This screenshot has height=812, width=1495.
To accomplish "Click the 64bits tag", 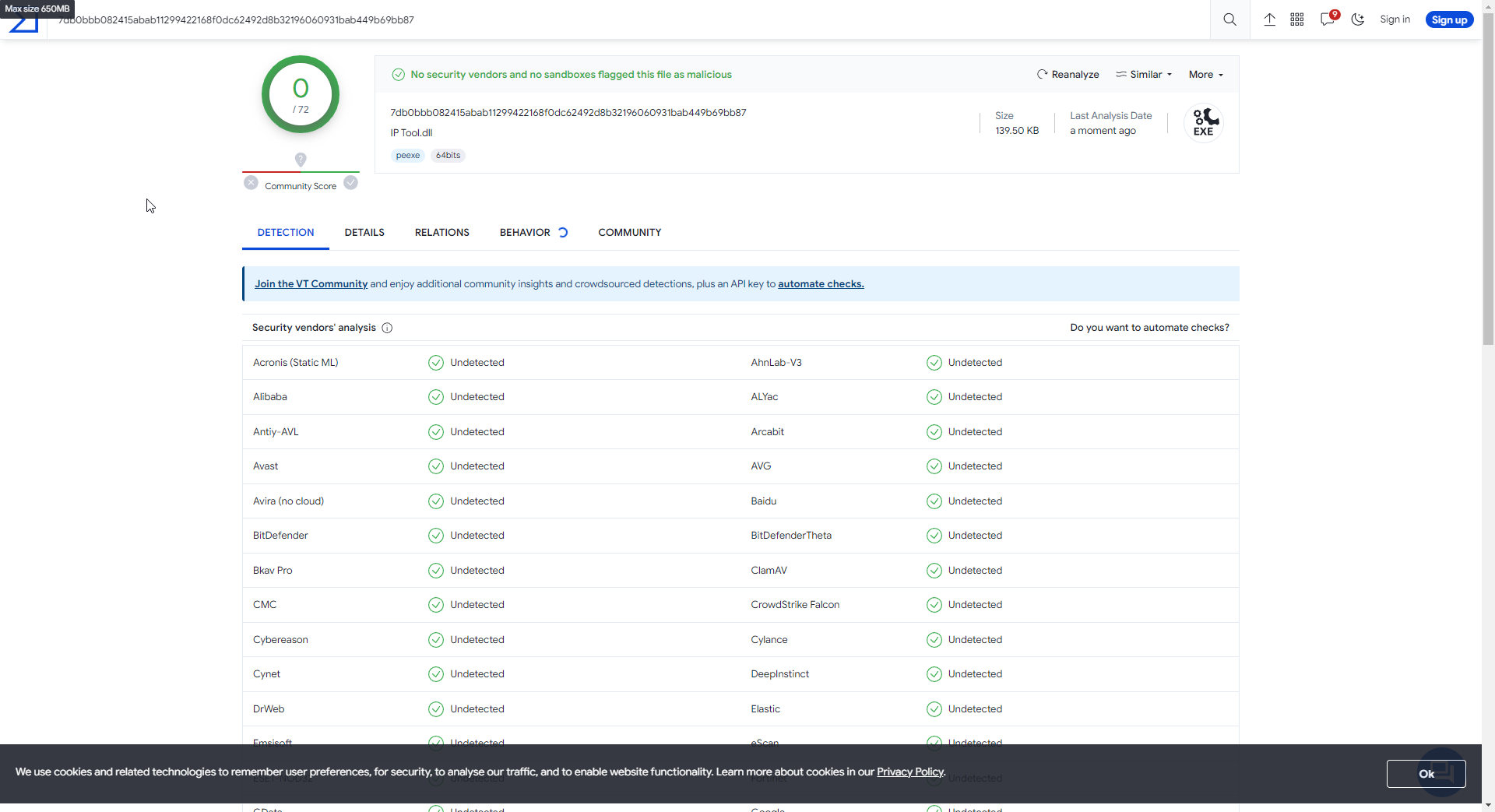I will click(448, 156).
